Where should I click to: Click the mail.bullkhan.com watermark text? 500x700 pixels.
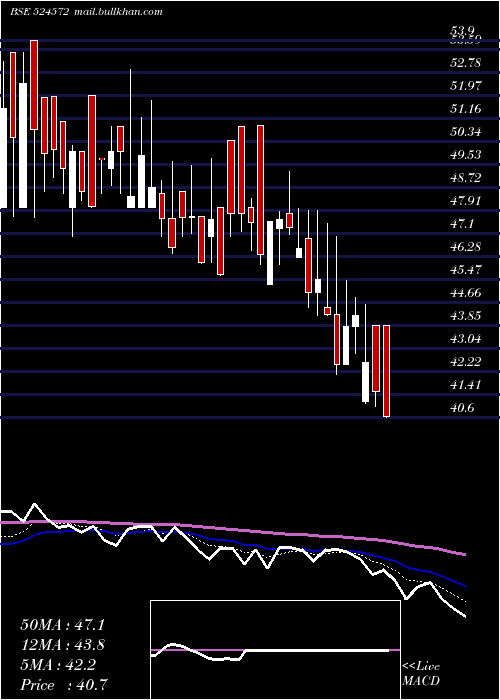point(117,12)
